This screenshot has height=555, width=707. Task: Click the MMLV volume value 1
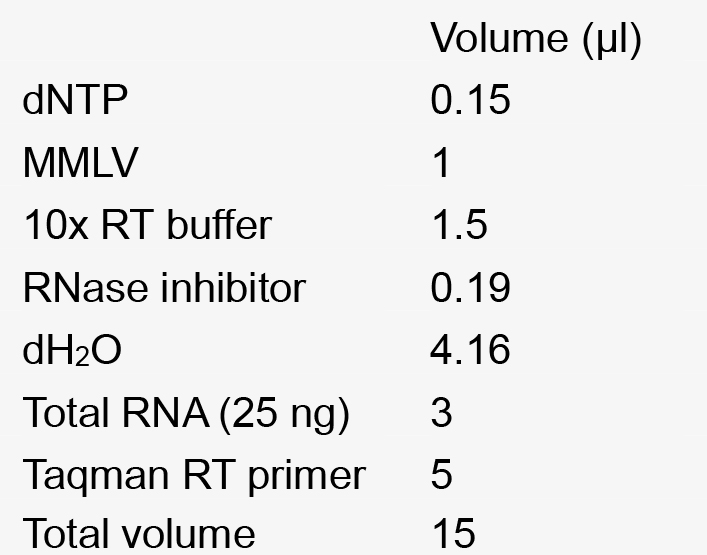click(x=441, y=163)
